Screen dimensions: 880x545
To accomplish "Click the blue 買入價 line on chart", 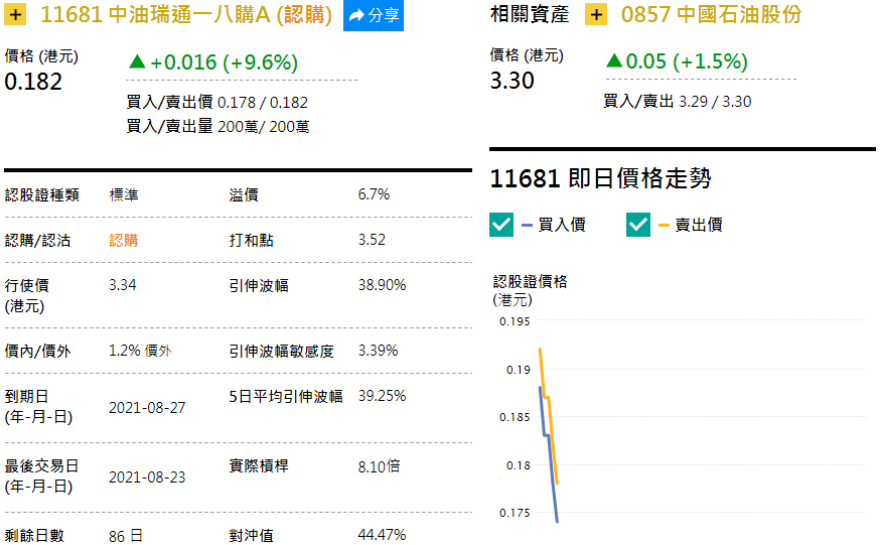I will [x=549, y=455].
